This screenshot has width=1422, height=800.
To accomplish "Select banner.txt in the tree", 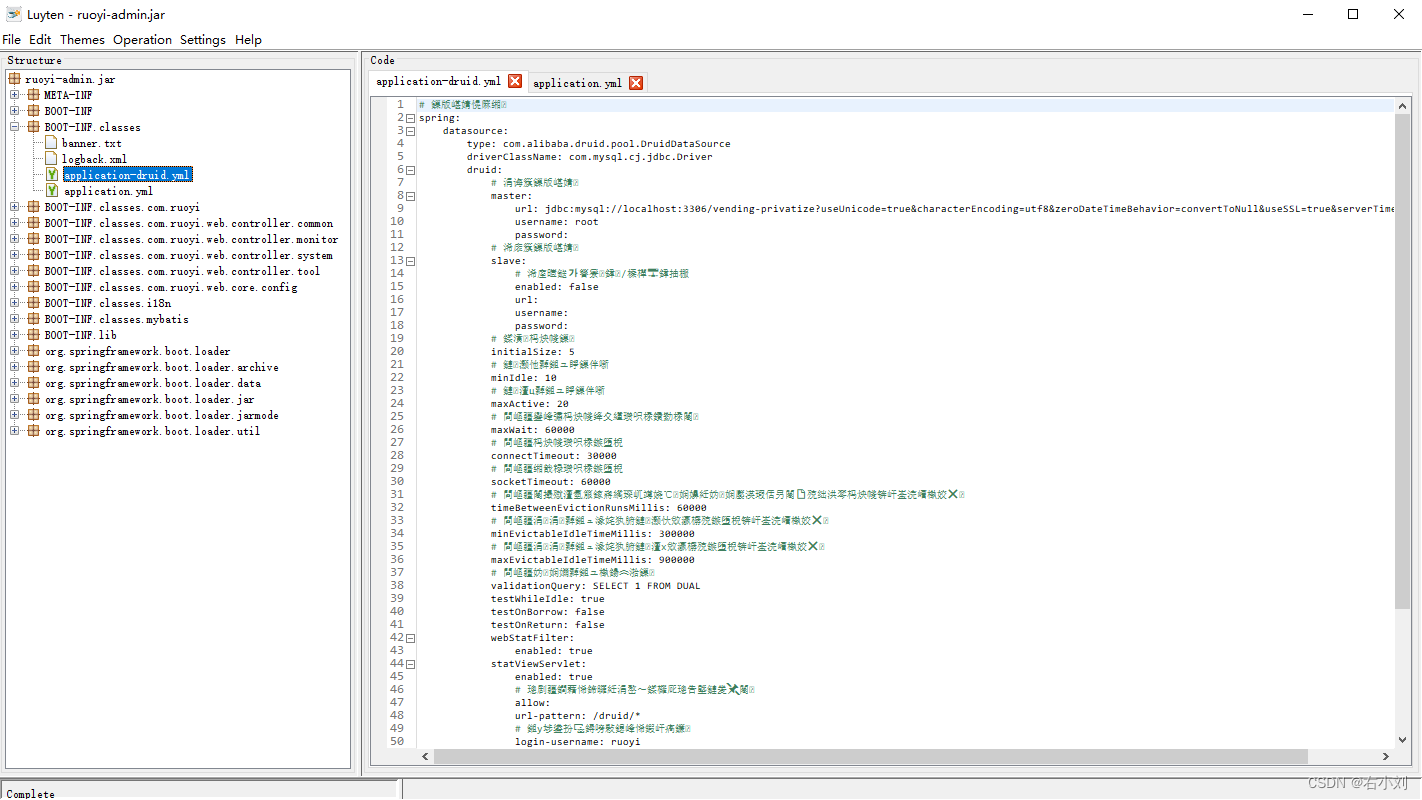I will [x=92, y=143].
